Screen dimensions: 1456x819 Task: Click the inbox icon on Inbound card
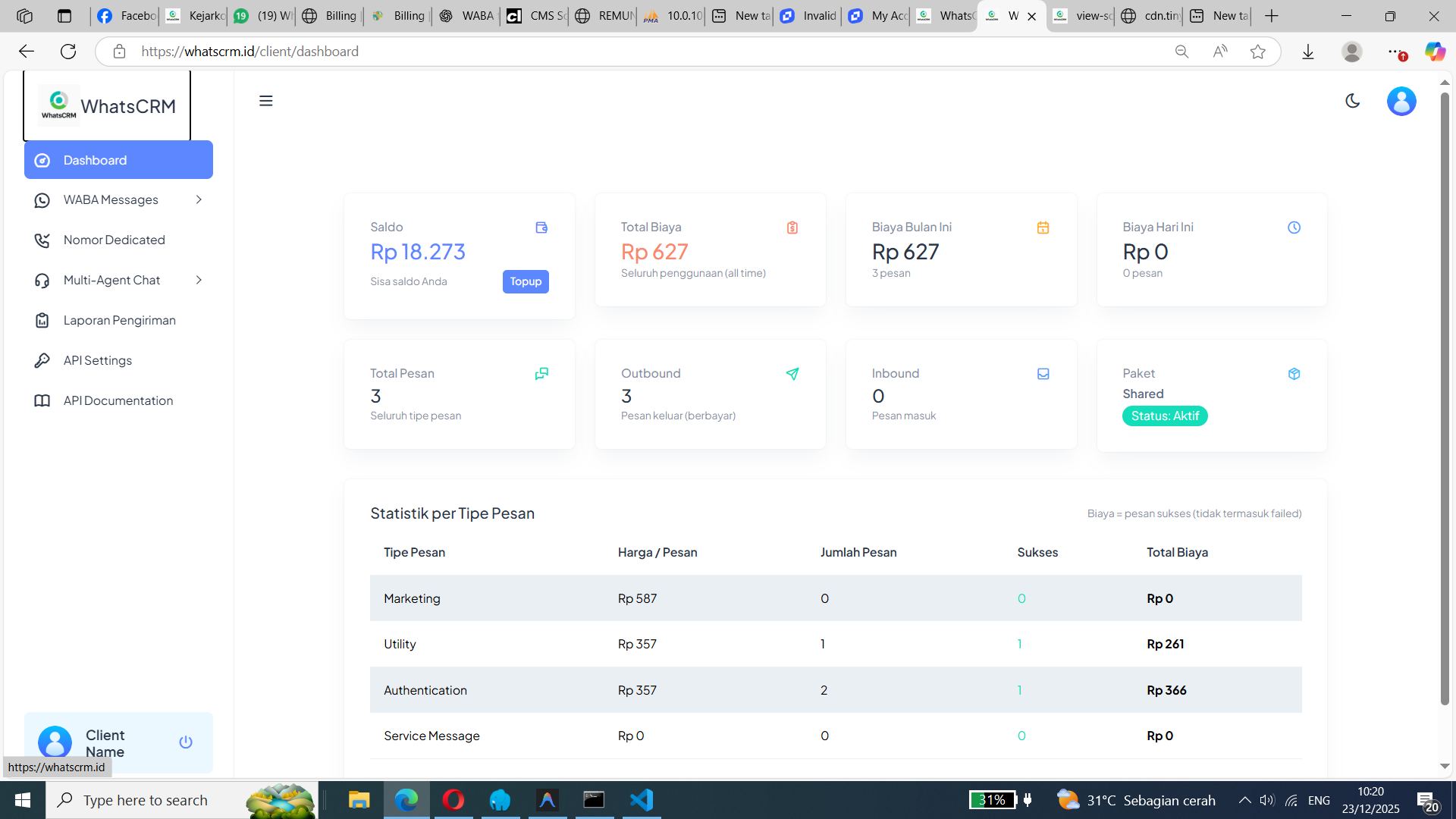pos(1043,374)
